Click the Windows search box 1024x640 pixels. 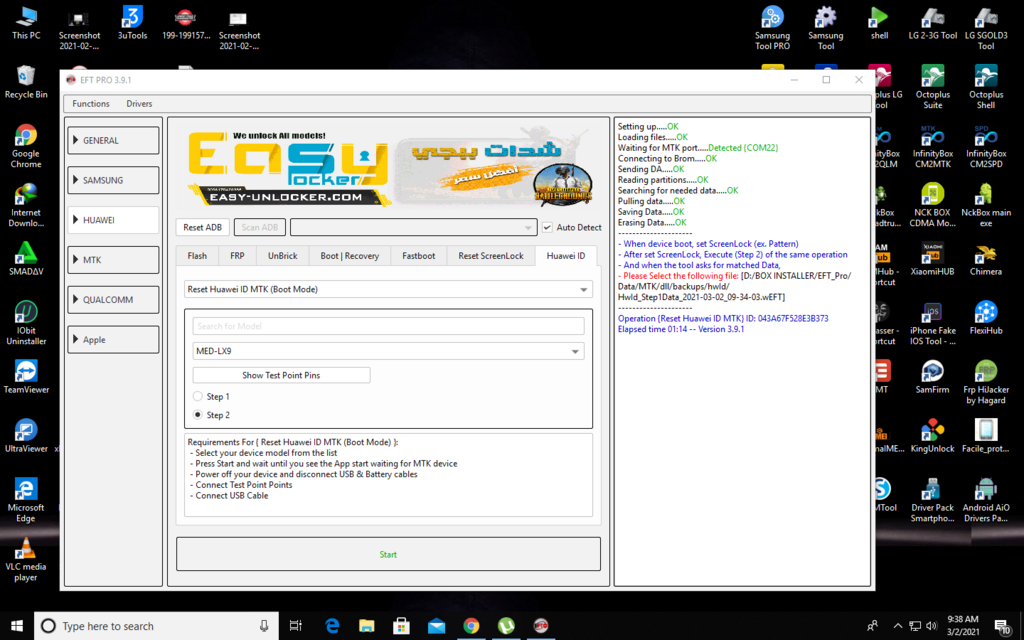(x=156, y=626)
